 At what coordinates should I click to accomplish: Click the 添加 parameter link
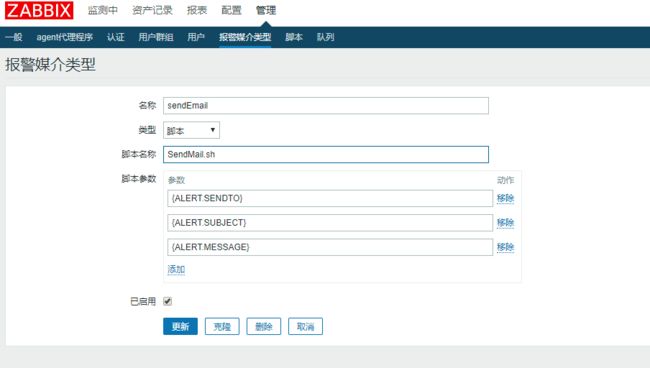click(x=176, y=269)
